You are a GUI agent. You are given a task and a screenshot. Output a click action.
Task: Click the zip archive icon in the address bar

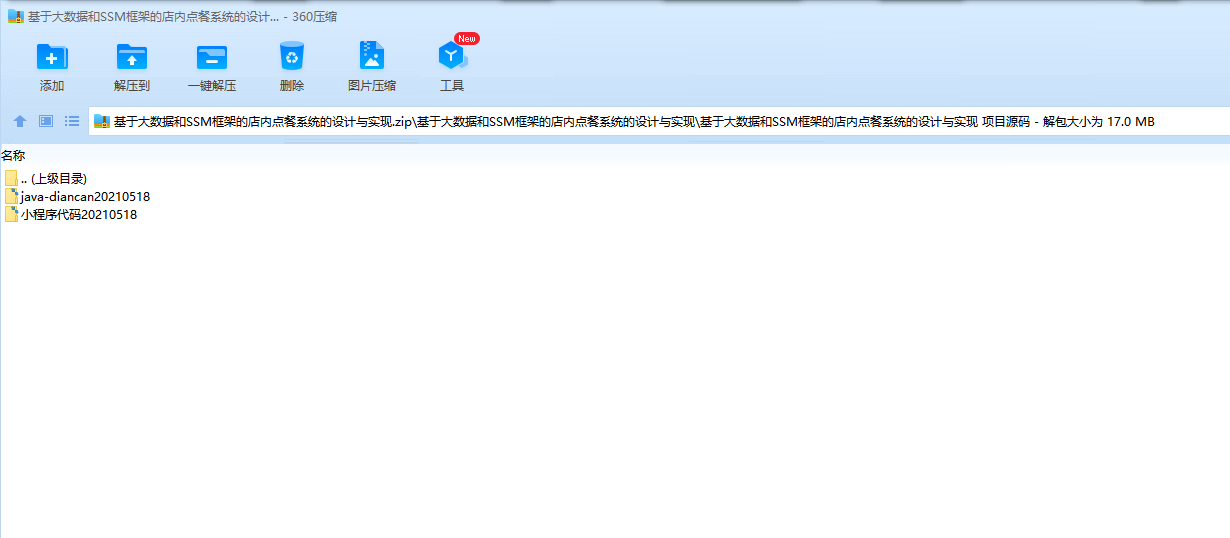pos(101,122)
